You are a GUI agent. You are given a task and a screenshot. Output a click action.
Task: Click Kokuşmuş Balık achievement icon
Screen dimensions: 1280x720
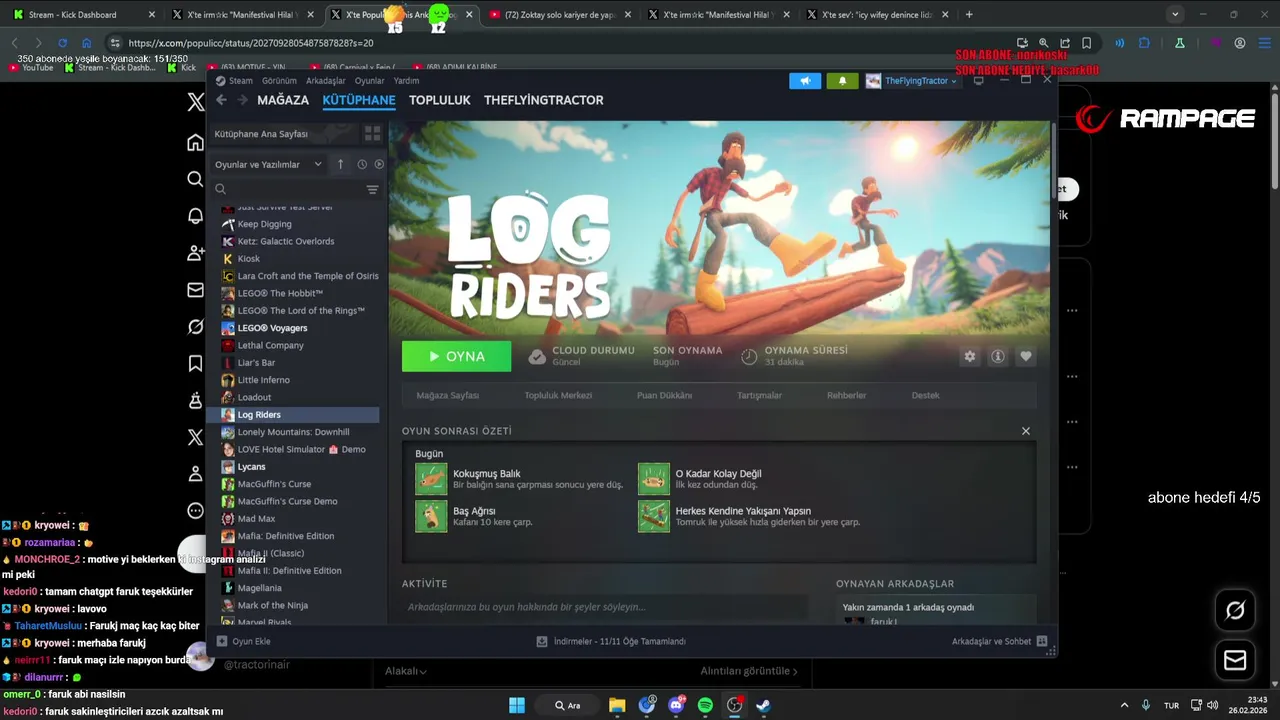(431, 479)
